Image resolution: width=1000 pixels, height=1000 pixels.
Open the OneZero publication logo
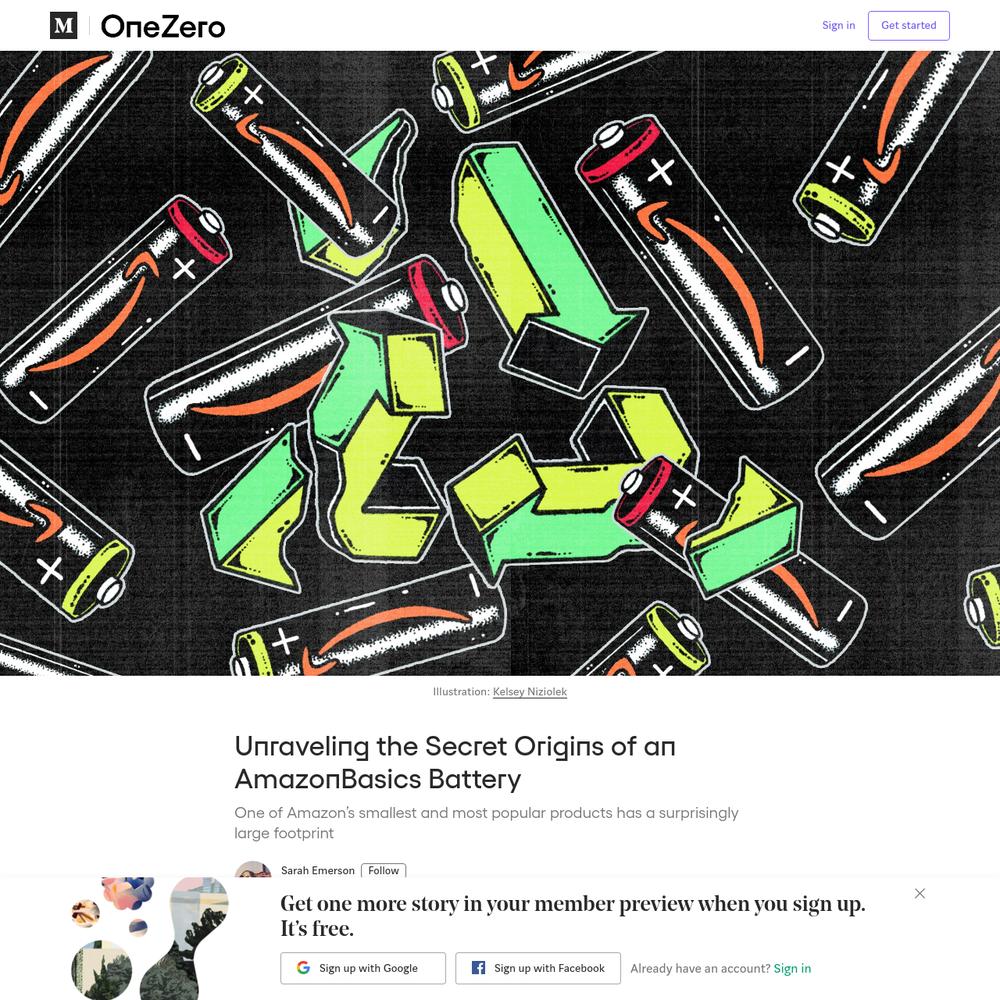163,26
